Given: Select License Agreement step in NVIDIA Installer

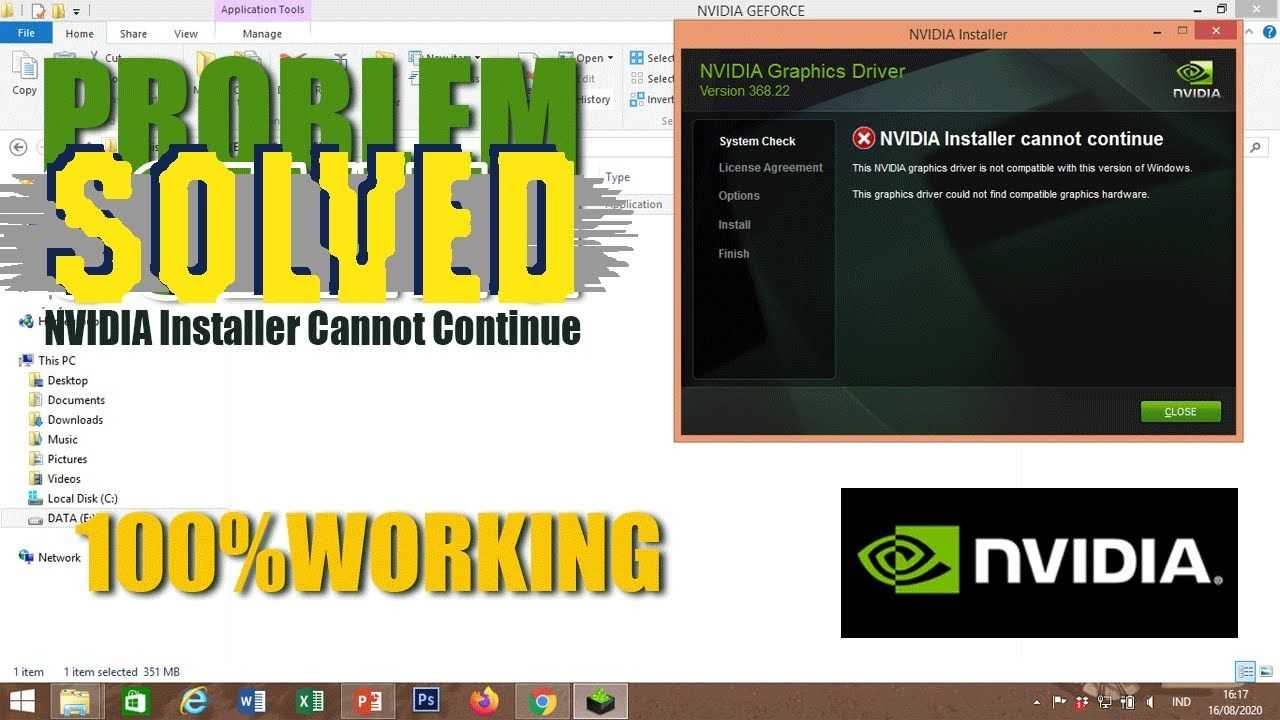Looking at the screenshot, I should pyautogui.click(x=770, y=168).
